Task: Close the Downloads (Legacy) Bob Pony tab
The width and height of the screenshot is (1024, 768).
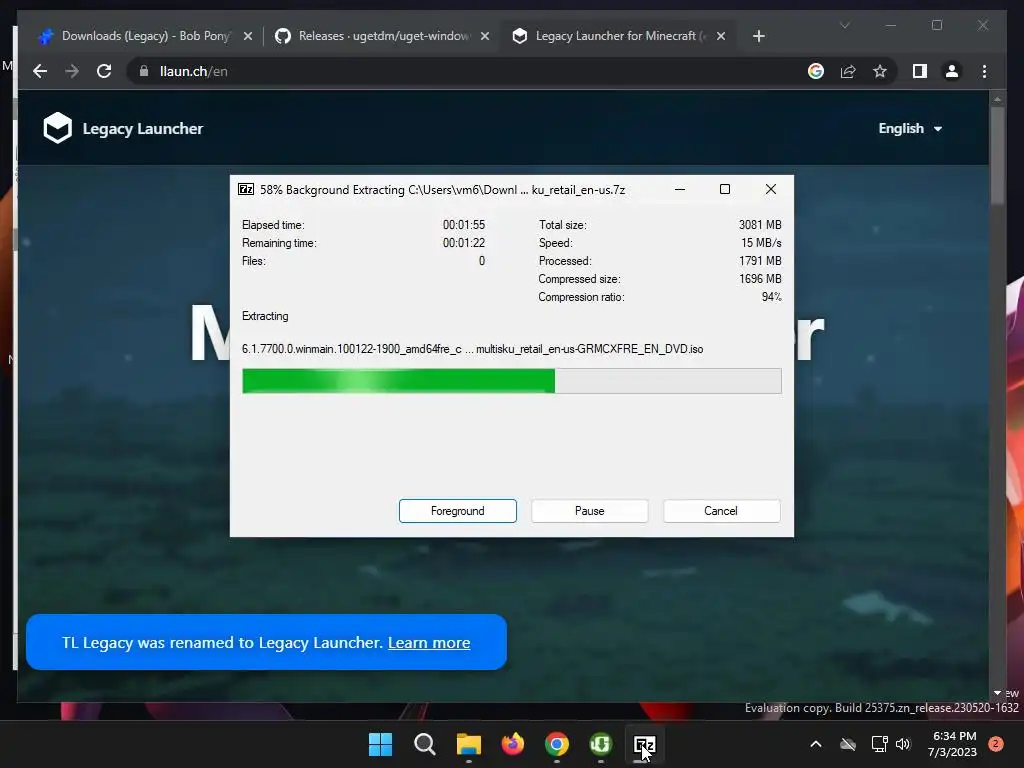Action: (248, 36)
